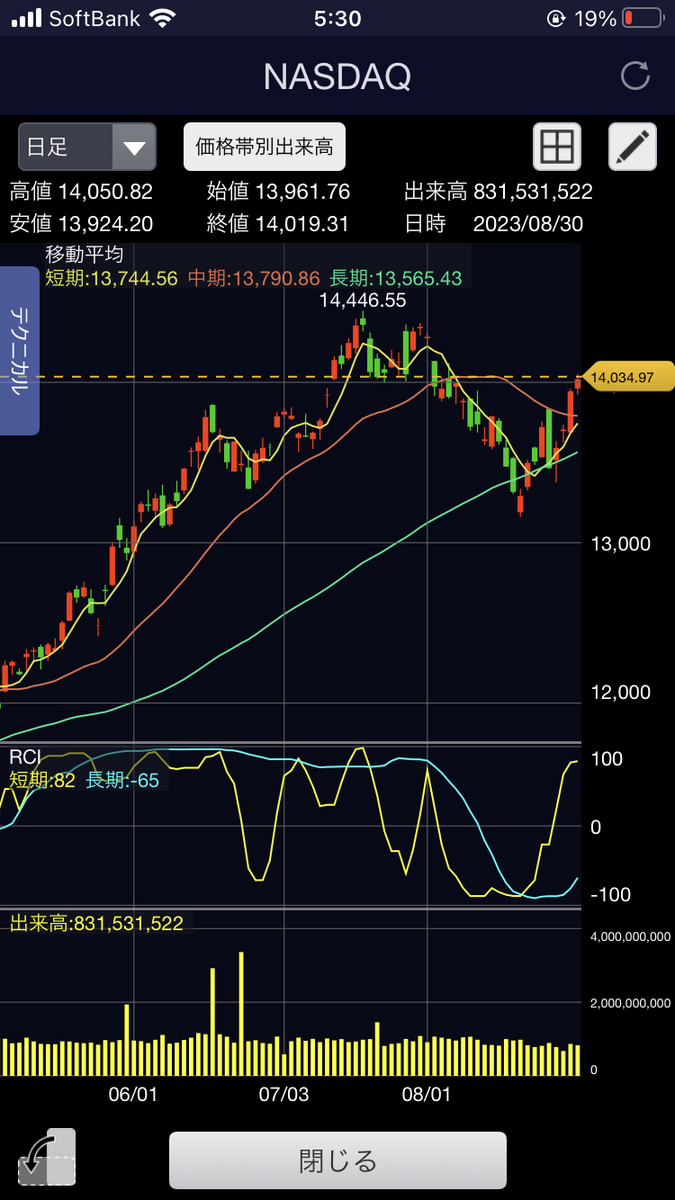675x1200 pixels.
Task: Tap the 長期:13,565.43 moving average label
Action: 396,277
